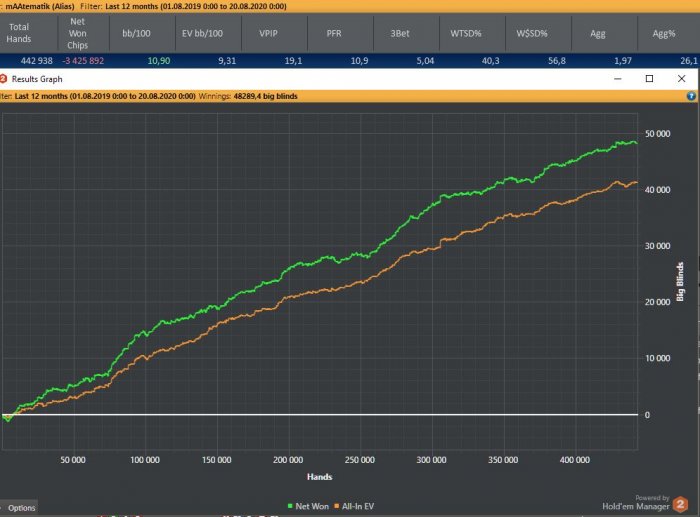Close the Results Graph window
This screenshot has width=700, height=517.
(x=680, y=78)
